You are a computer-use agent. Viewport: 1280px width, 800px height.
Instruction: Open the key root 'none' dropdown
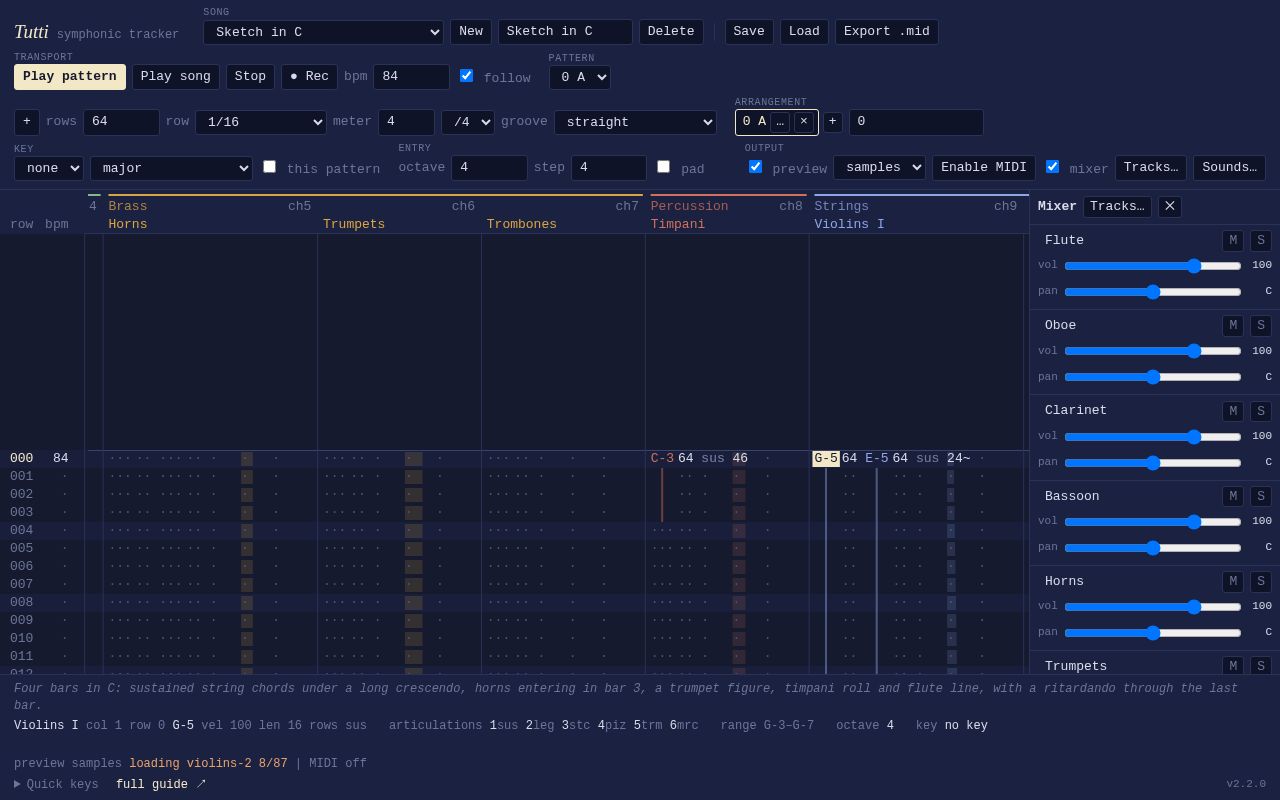click(x=49, y=168)
